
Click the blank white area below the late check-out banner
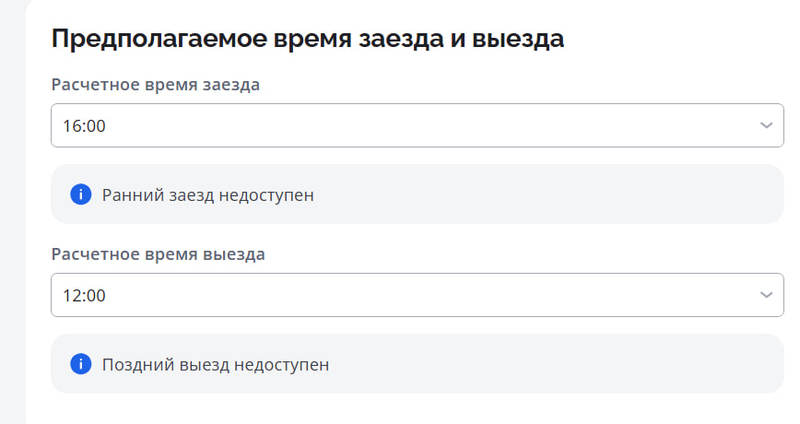[x=400, y=408]
